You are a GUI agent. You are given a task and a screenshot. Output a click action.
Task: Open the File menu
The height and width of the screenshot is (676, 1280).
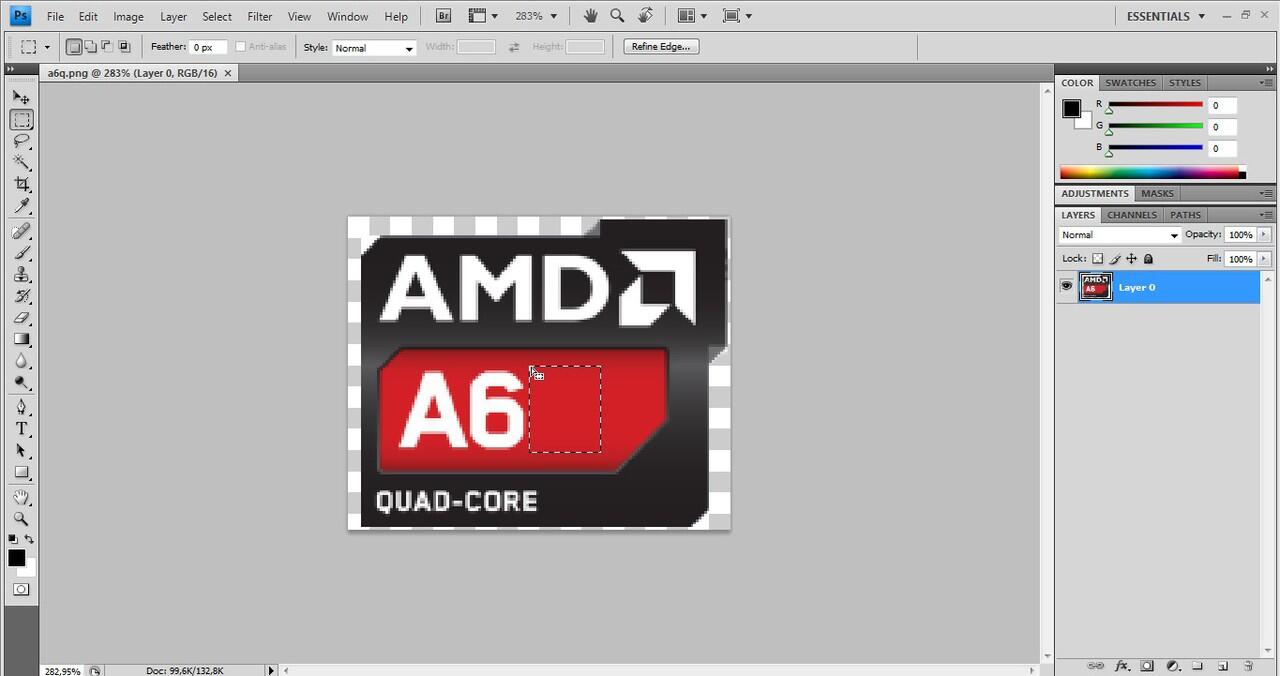55,16
